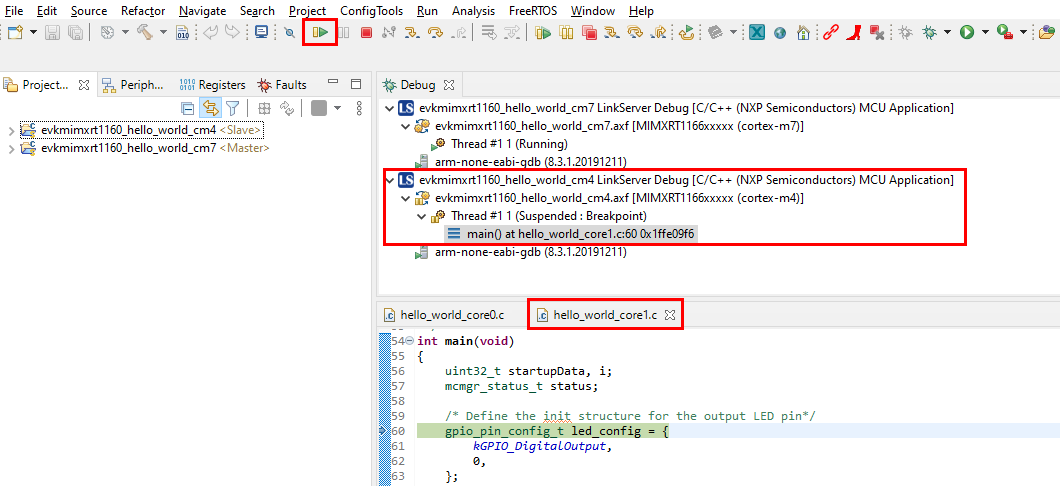Click the Resume All Debug Sessions icon
This screenshot has height=486, width=1062.
tap(543, 33)
